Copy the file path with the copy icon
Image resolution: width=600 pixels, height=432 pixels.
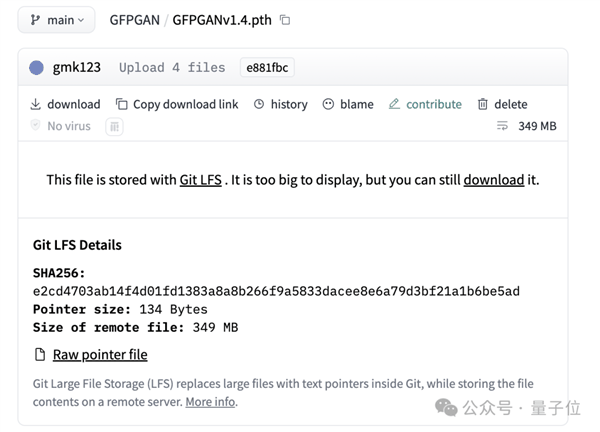[285, 20]
